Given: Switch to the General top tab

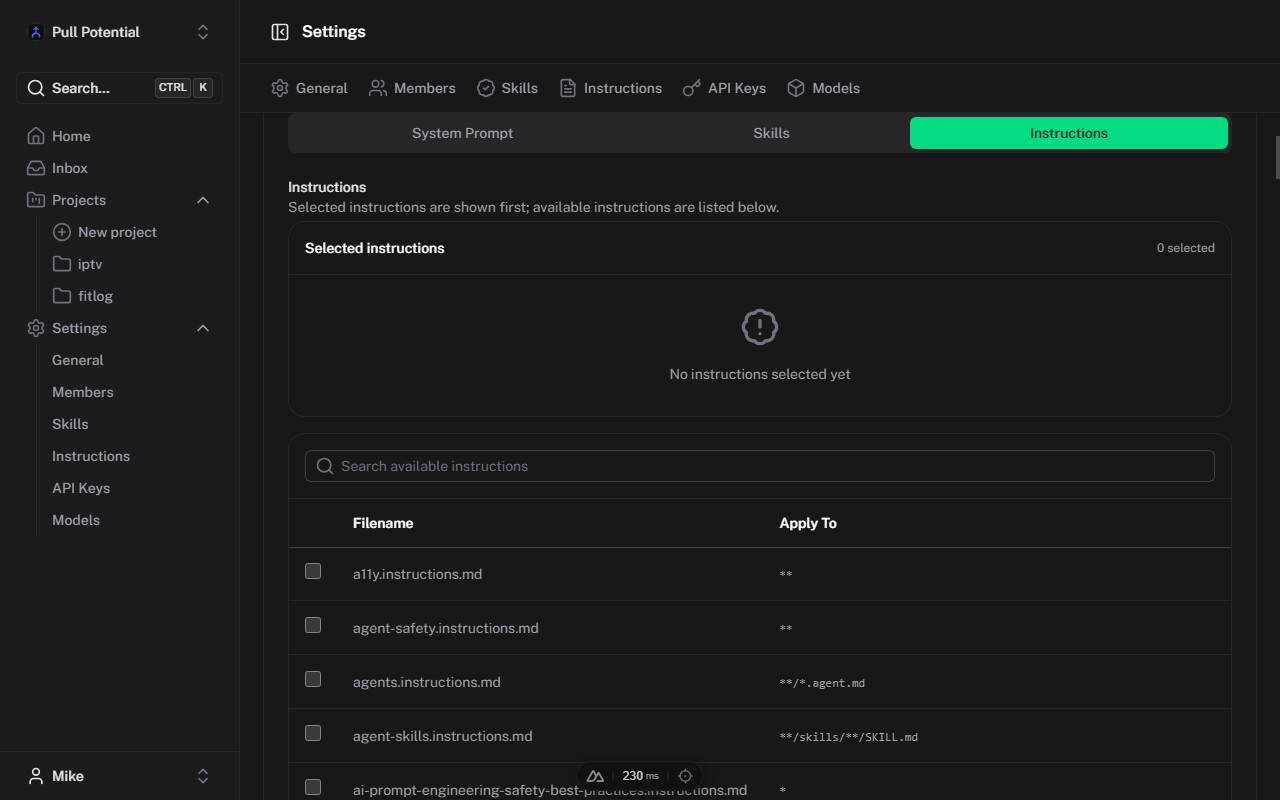Looking at the screenshot, I should pos(309,88).
